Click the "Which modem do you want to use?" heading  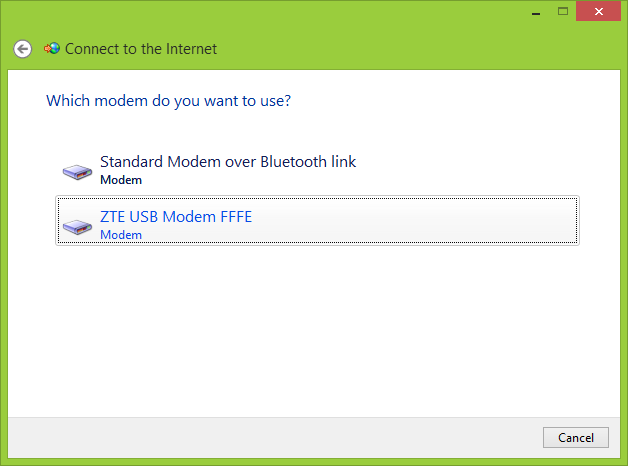176,101
